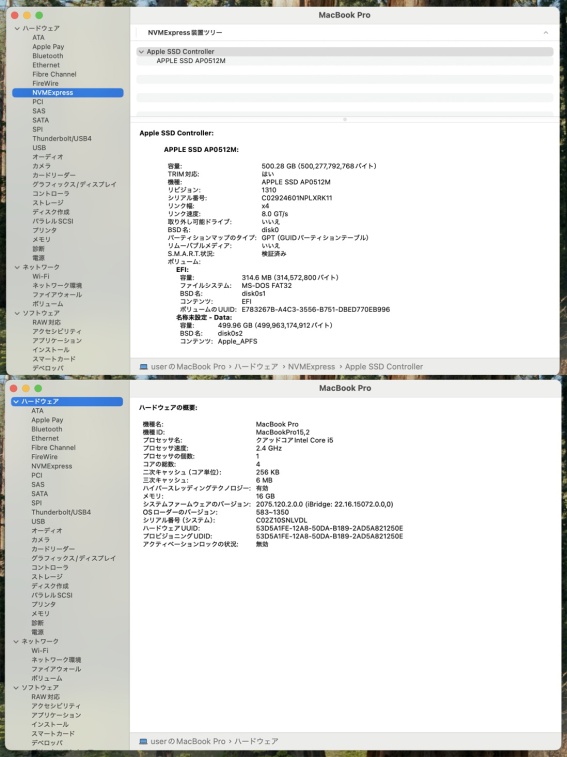Collapse ソフトウェア section in NVMExpress window sidebar
This screenshot has height=757, width=567.
[17, 313]
